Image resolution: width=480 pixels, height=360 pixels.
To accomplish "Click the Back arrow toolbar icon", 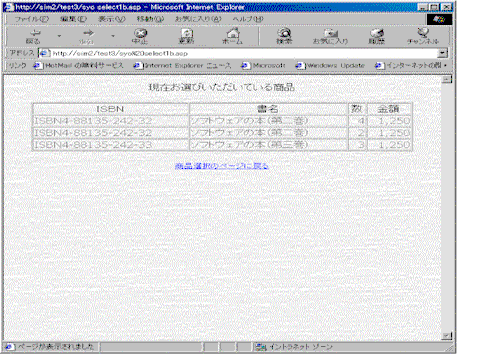I will [x=34, y=33].
